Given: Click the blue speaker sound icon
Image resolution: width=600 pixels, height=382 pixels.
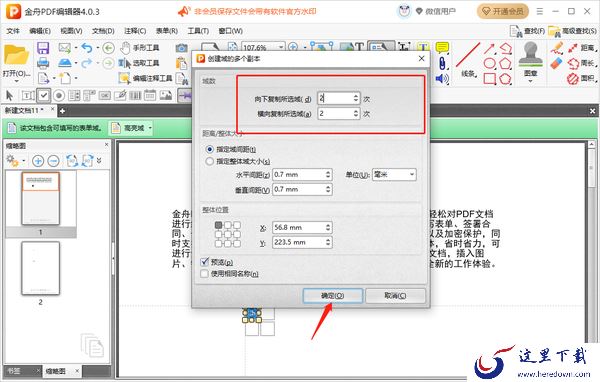Looking at the screenshot, I should click(x=442, y=78).
